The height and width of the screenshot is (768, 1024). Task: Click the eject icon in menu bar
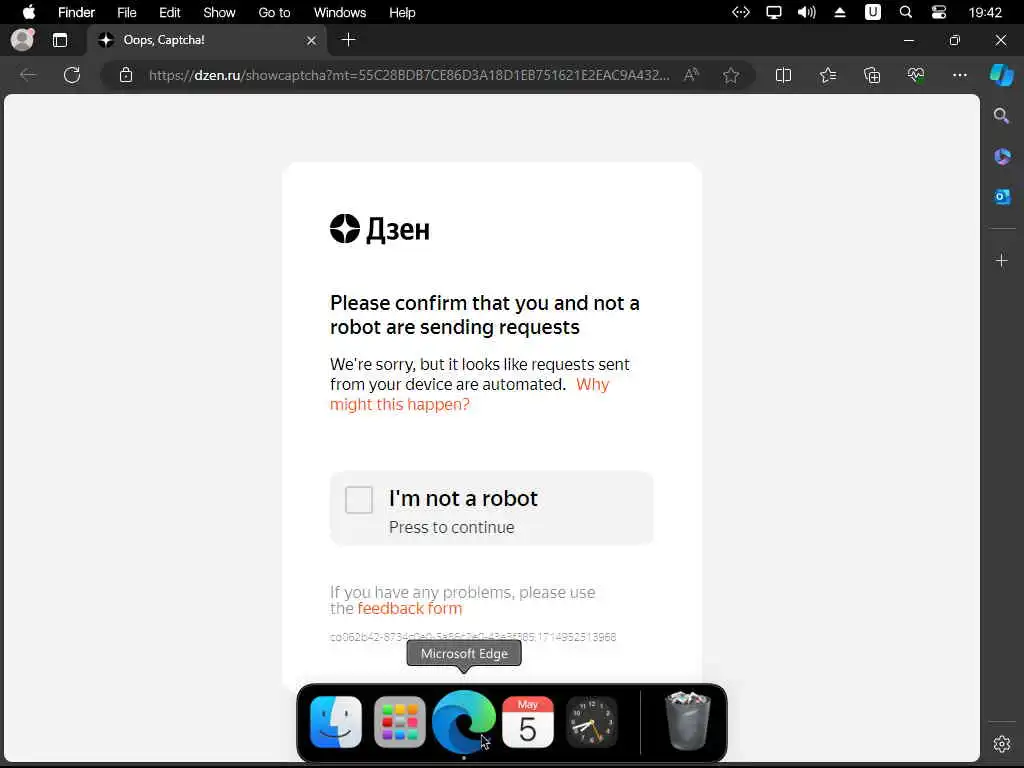point(840,12)
